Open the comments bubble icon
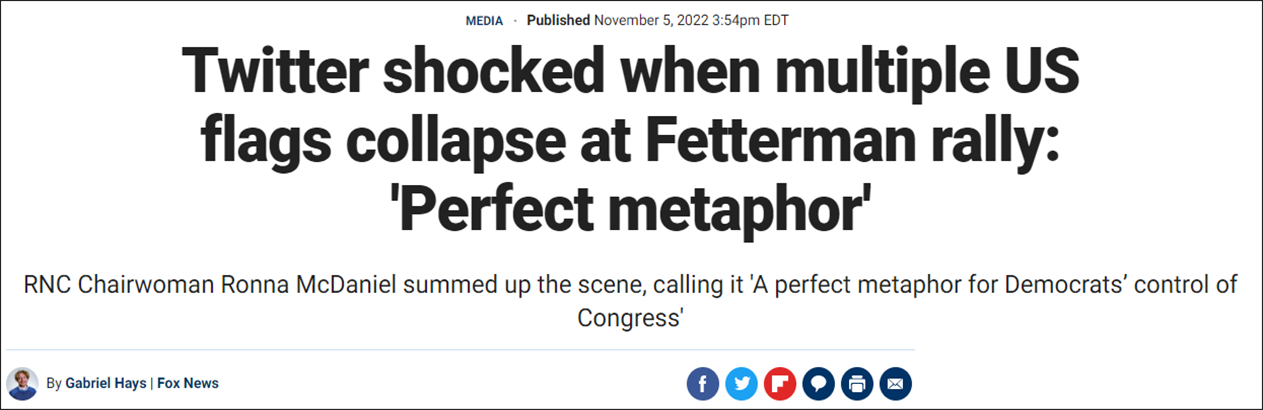The width and height of the screenshot is (1263, 410). click(817, 384)
